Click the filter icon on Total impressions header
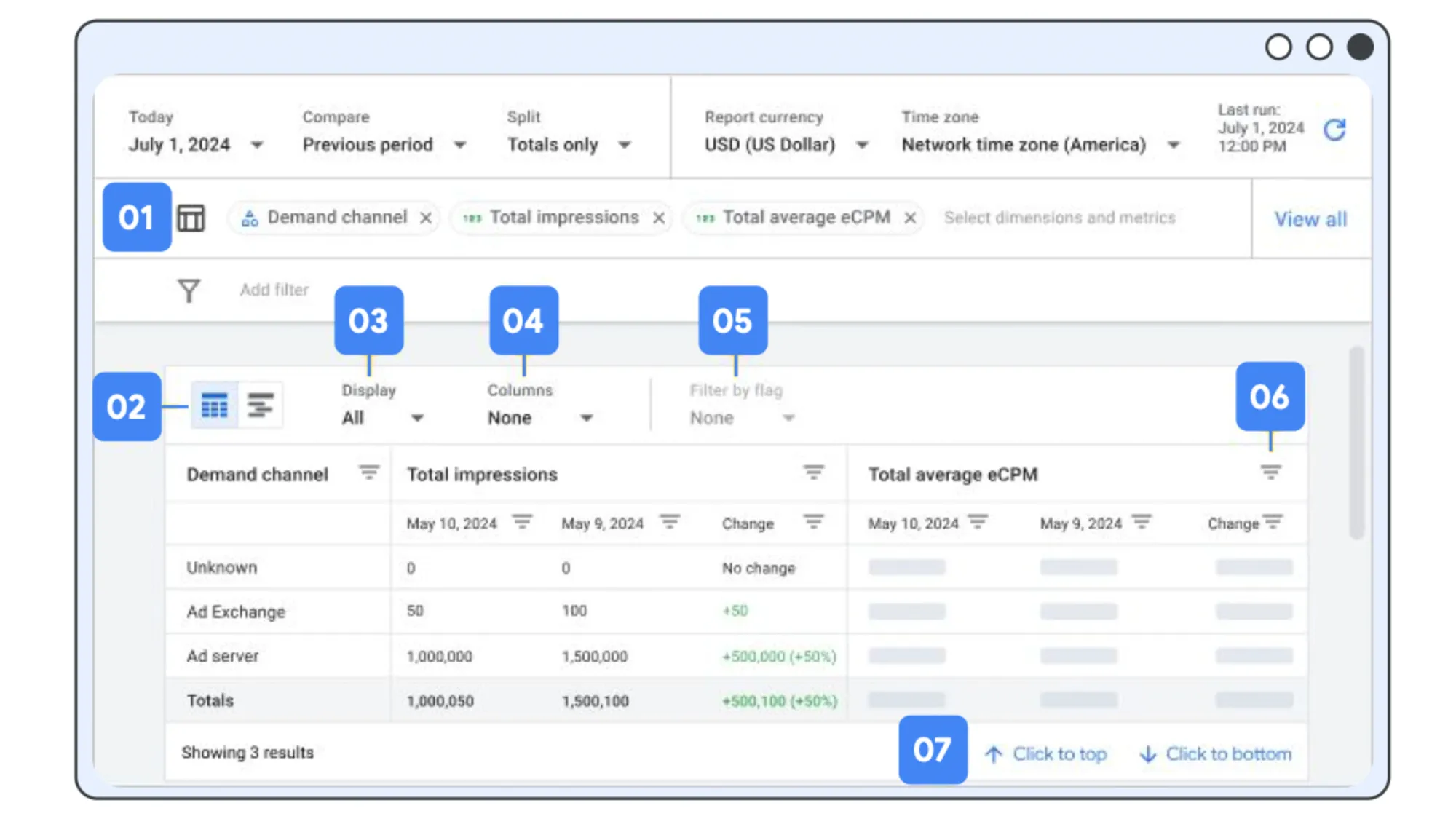1456x819 pixels. [813, 472]
